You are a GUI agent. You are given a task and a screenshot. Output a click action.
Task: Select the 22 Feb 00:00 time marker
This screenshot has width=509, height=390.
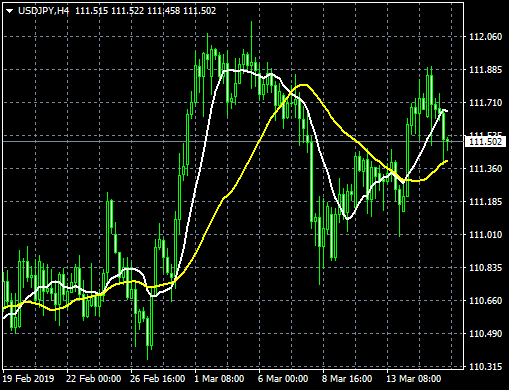pyautogui.click(x=94, y=379)
